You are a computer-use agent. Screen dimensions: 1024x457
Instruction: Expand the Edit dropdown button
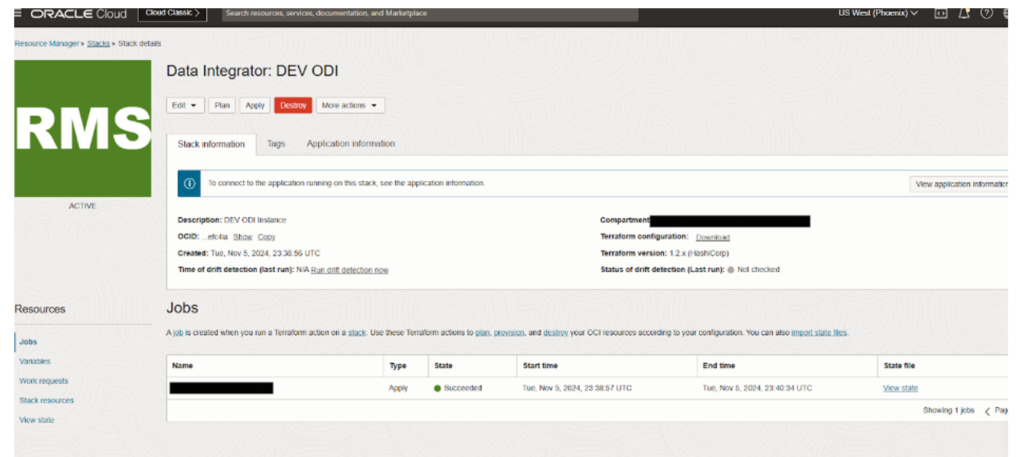click(186, 105)
